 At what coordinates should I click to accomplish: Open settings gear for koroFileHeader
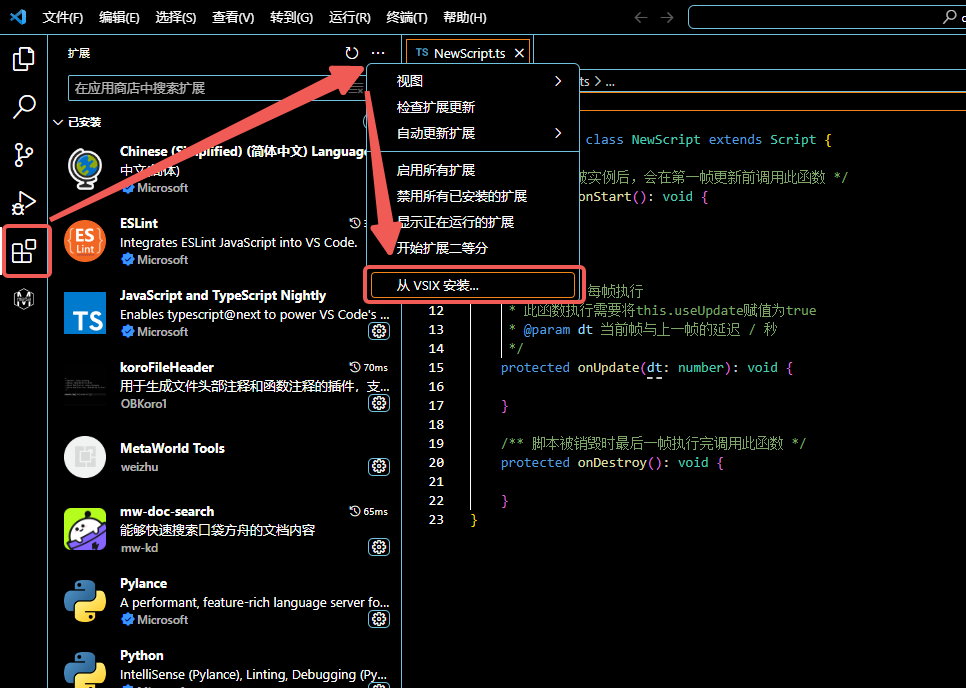(379, 403)
